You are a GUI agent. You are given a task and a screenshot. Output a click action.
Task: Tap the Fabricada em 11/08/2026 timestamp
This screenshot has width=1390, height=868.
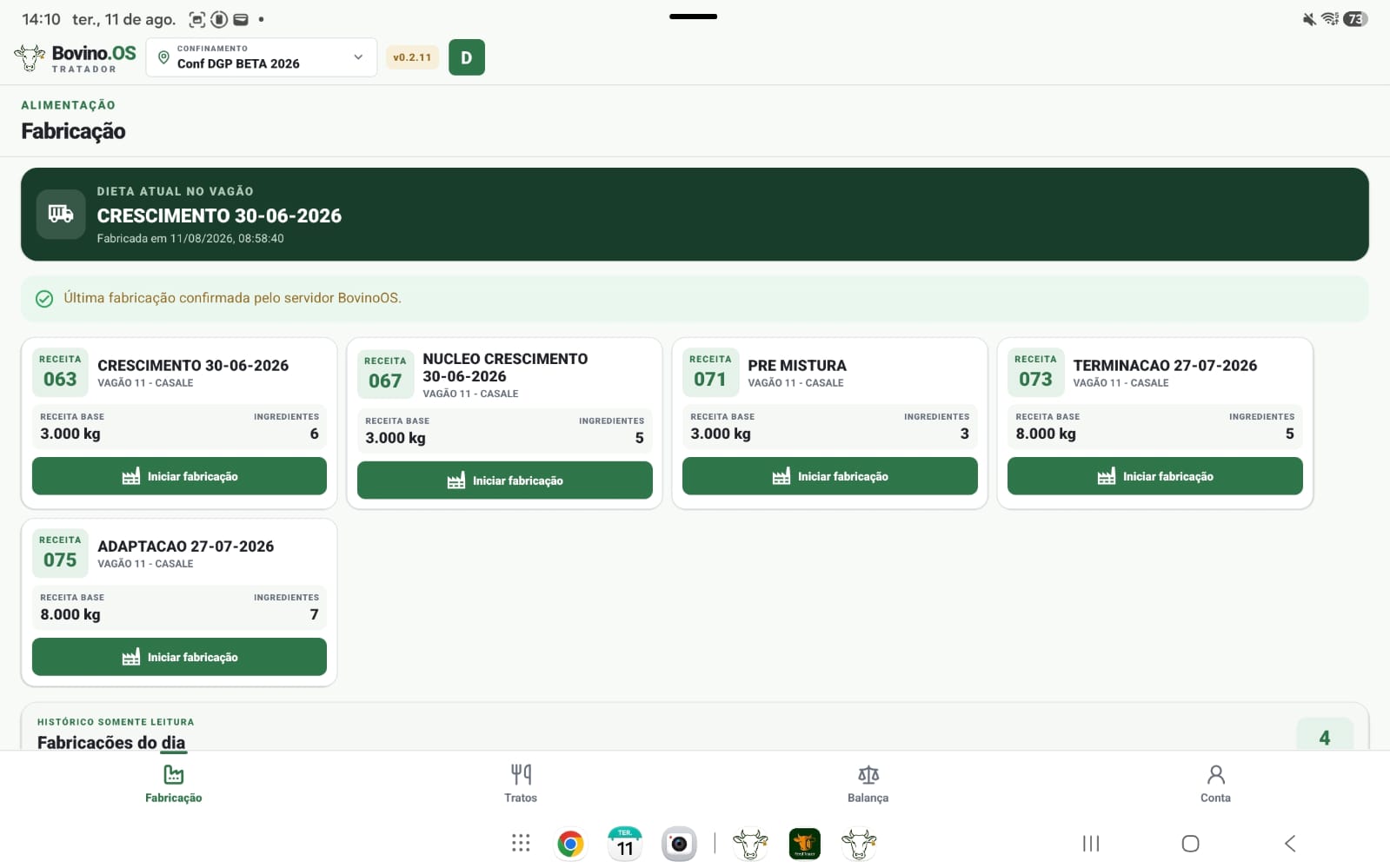coord(190,238)
